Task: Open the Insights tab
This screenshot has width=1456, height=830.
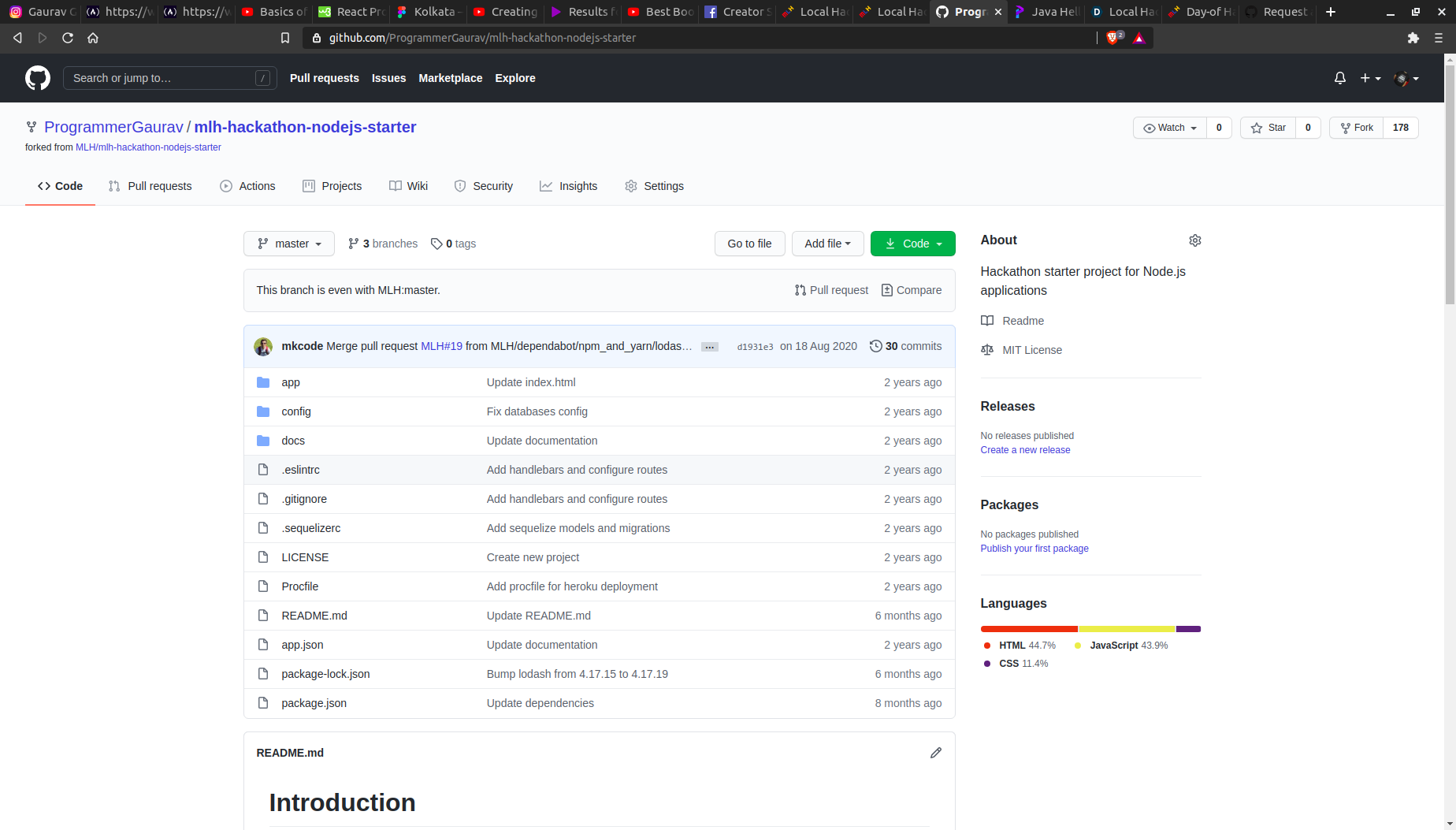Action: point(568,186)
